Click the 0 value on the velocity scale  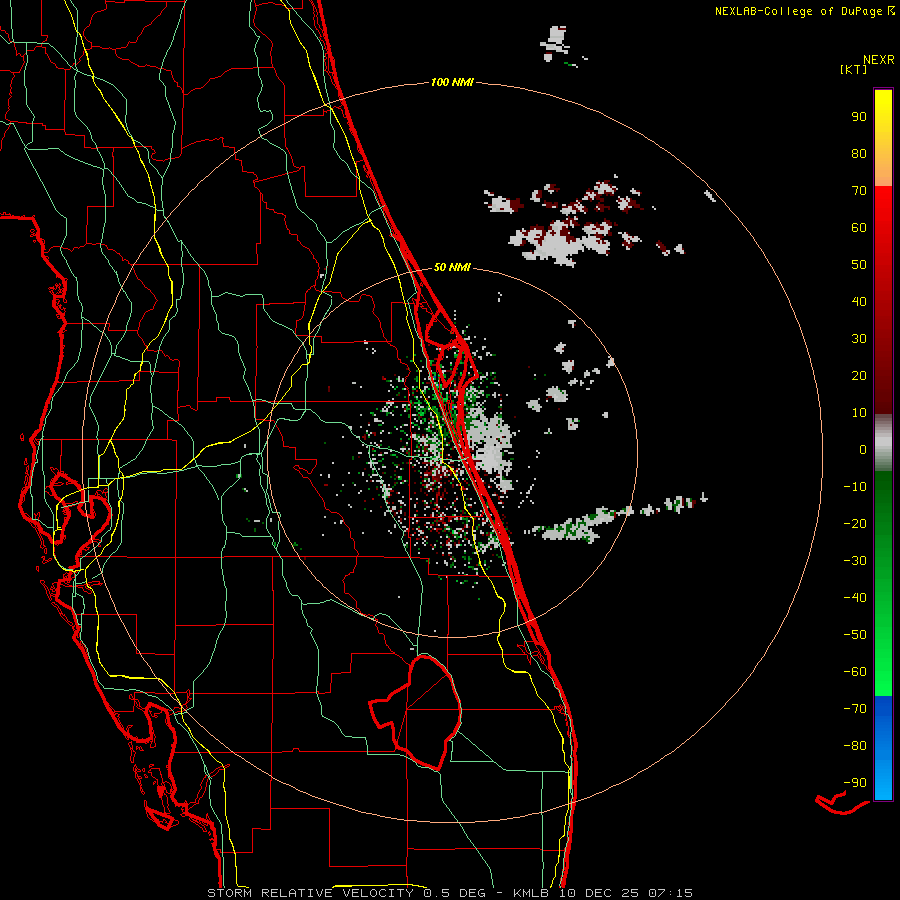(863, 450)
